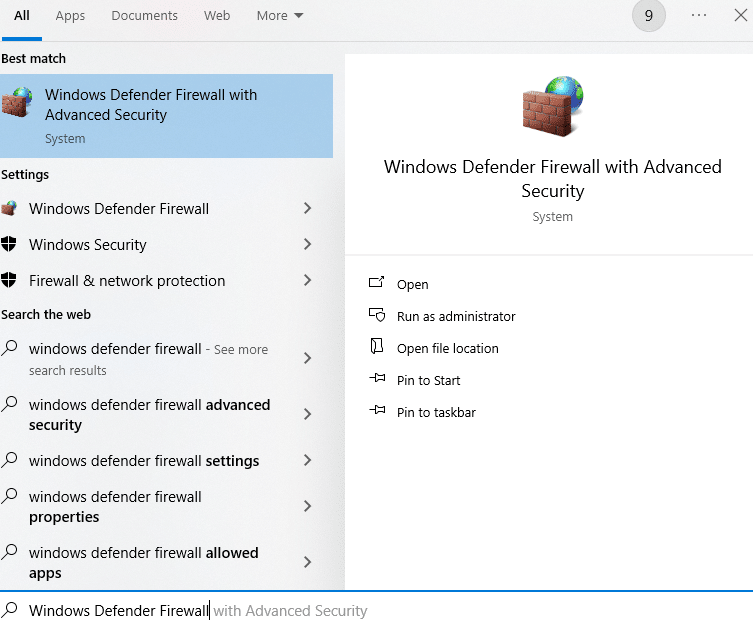Click the magnifier beside 'allowed apps' suggestion
The height and width of the screenshot is (625, 753).
(10, 551)
